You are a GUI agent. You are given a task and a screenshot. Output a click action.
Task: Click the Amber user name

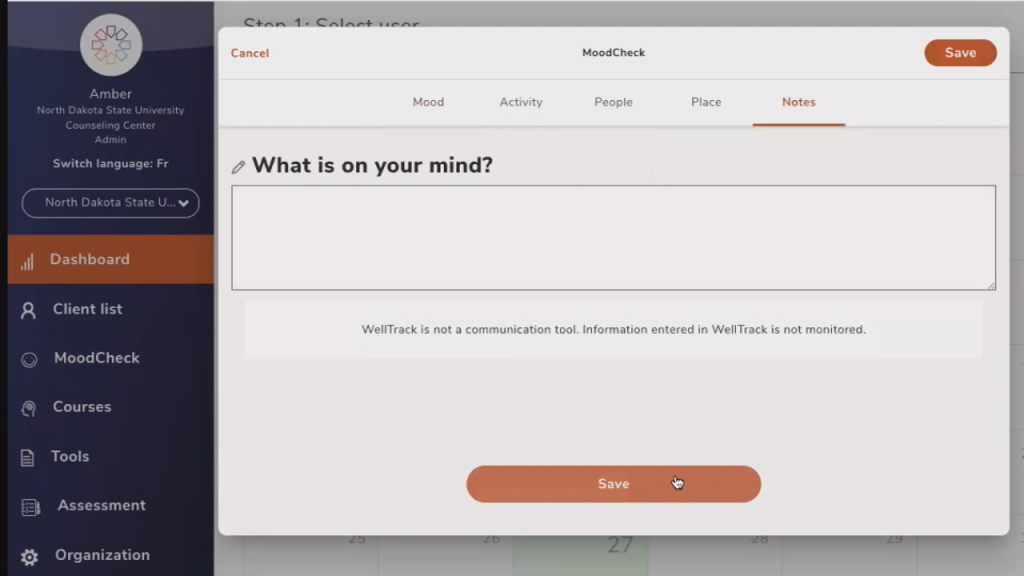pos(110,94)
